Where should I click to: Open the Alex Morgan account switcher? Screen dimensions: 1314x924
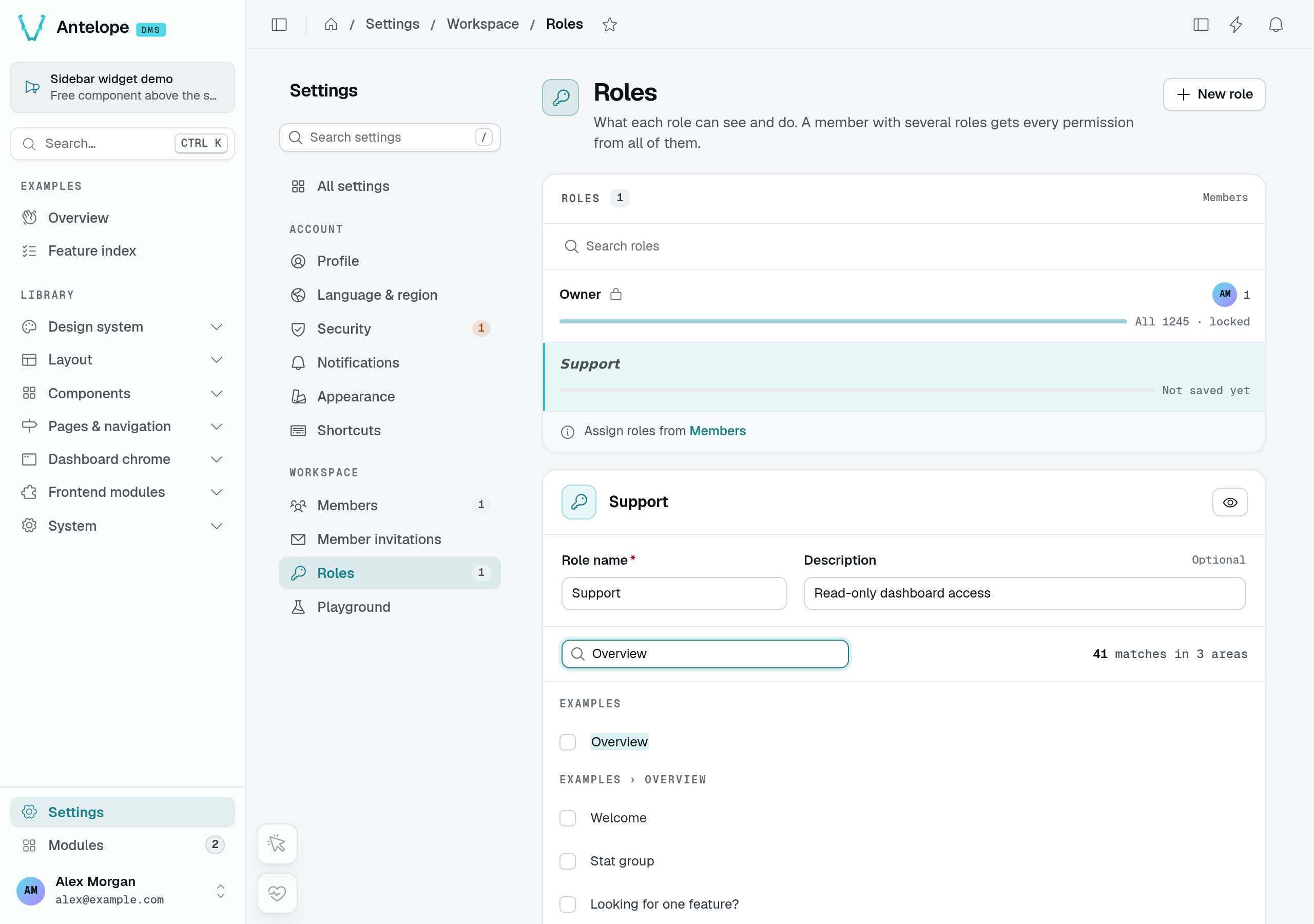(123, 890)
